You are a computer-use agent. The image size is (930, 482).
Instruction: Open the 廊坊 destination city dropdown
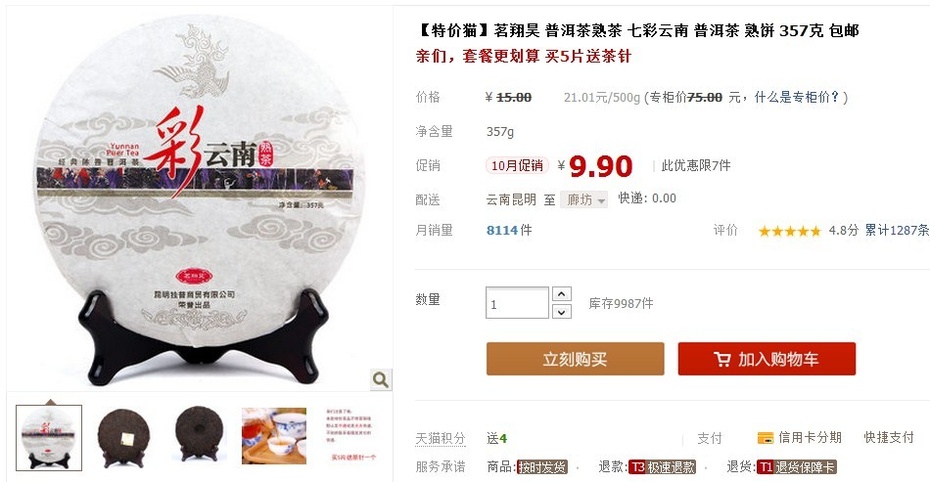pyautogui.click(x=584, y=200)
